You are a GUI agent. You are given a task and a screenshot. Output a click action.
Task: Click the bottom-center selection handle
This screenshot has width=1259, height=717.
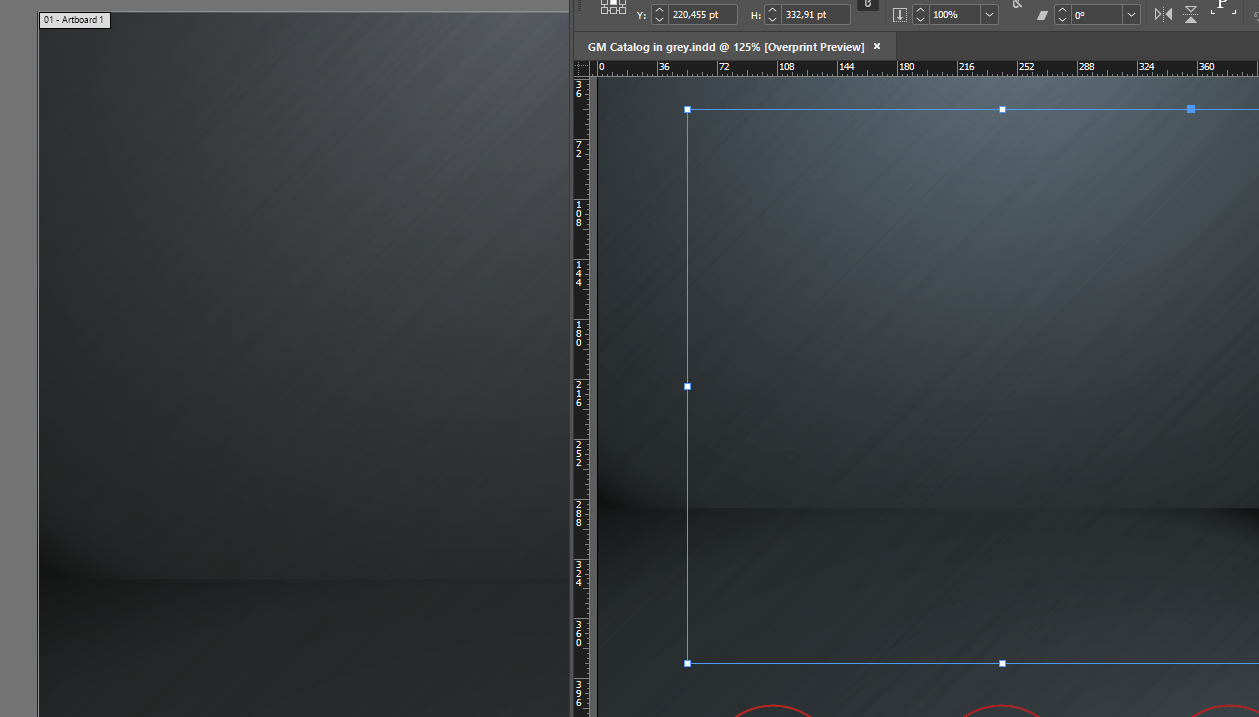1002,663
